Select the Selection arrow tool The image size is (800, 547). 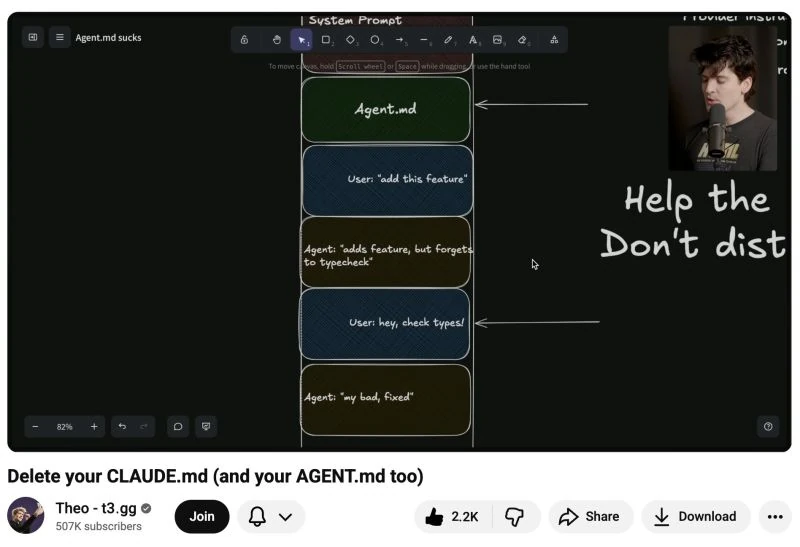click(x=302, y=40)
